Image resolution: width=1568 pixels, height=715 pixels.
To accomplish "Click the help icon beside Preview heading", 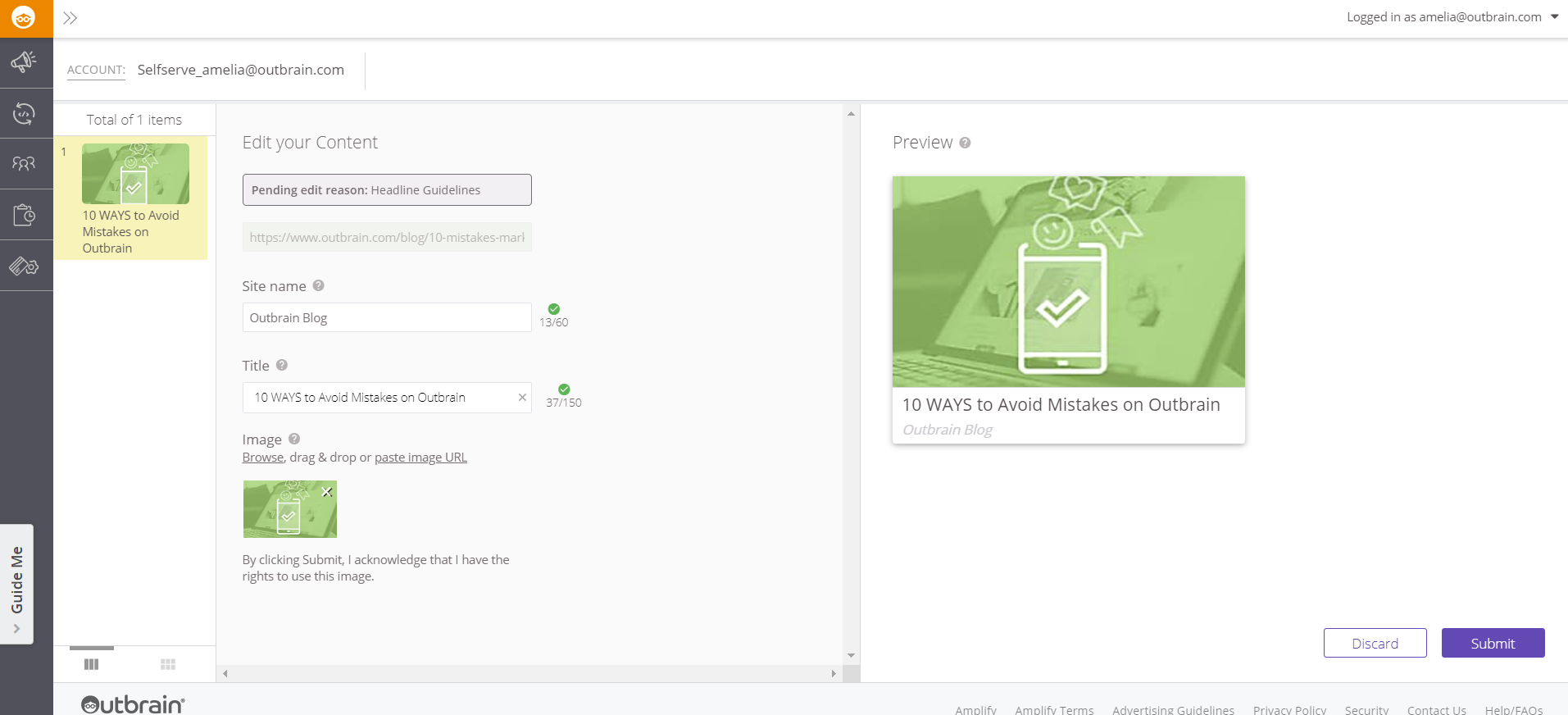I will [965, 143].
